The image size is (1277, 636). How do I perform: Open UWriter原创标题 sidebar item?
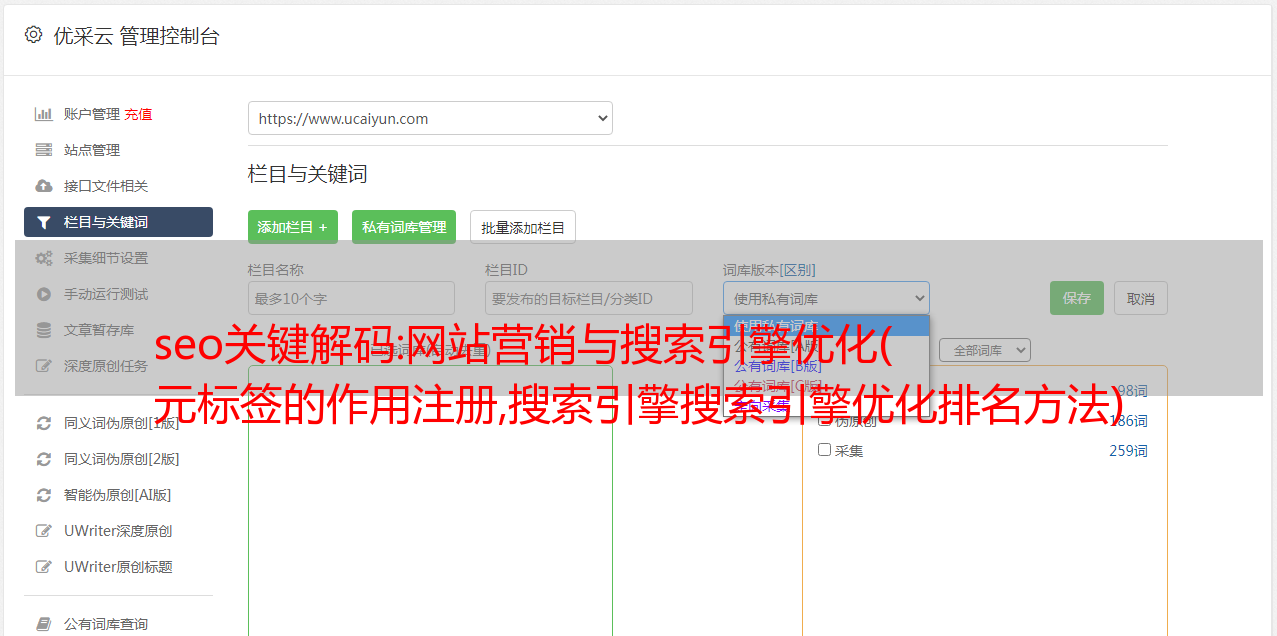(x=118, y=567)
